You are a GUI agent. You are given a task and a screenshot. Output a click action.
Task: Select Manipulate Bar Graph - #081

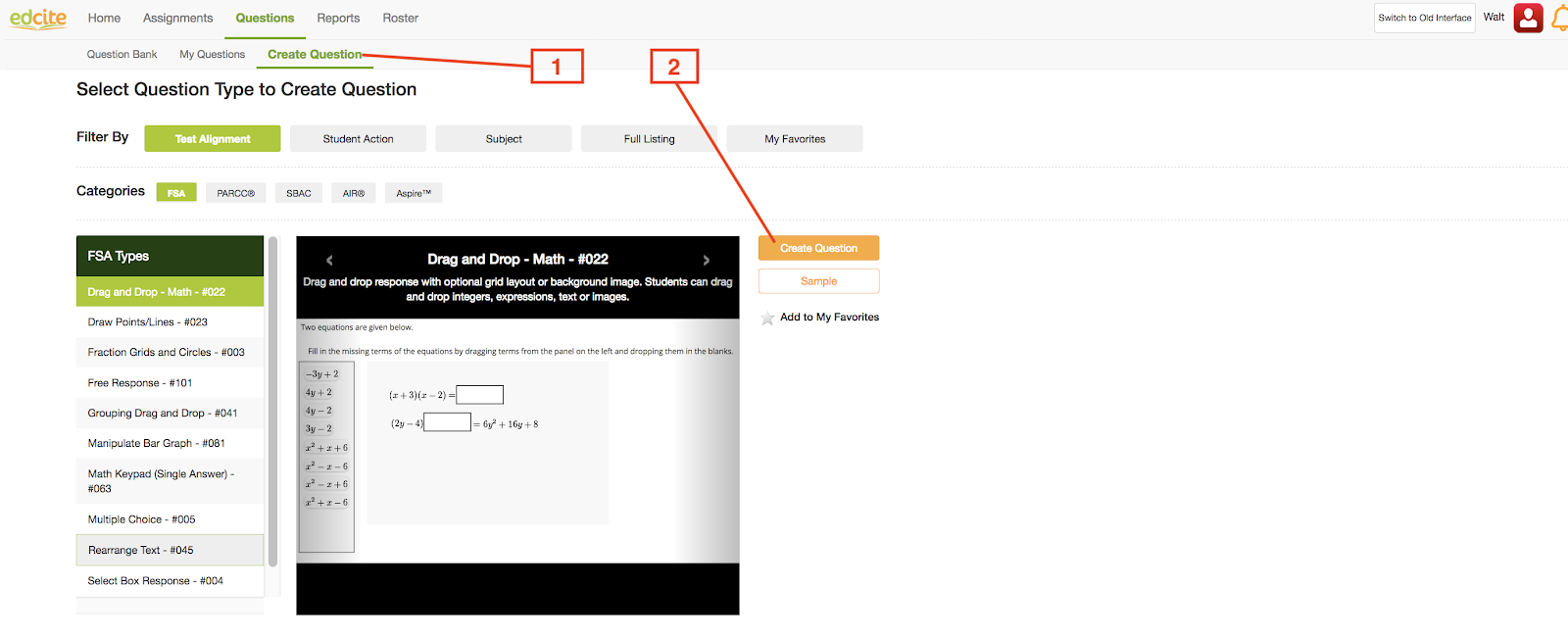point(170,443)
